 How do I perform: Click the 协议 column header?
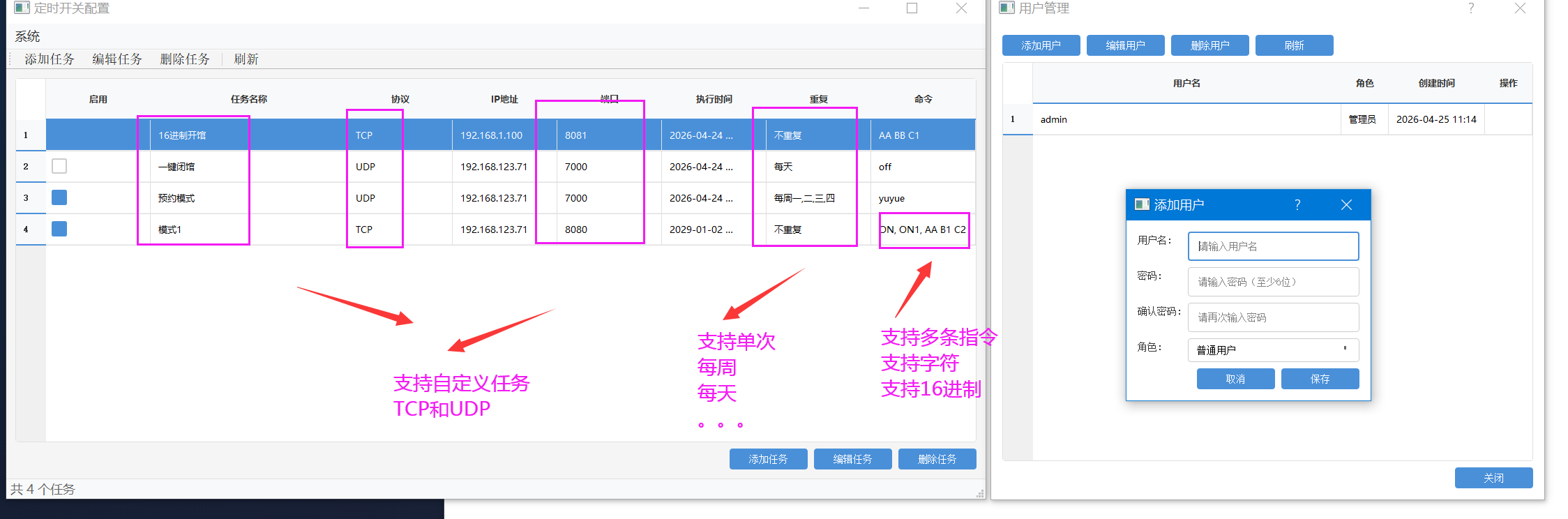click(x=400, y=99)
